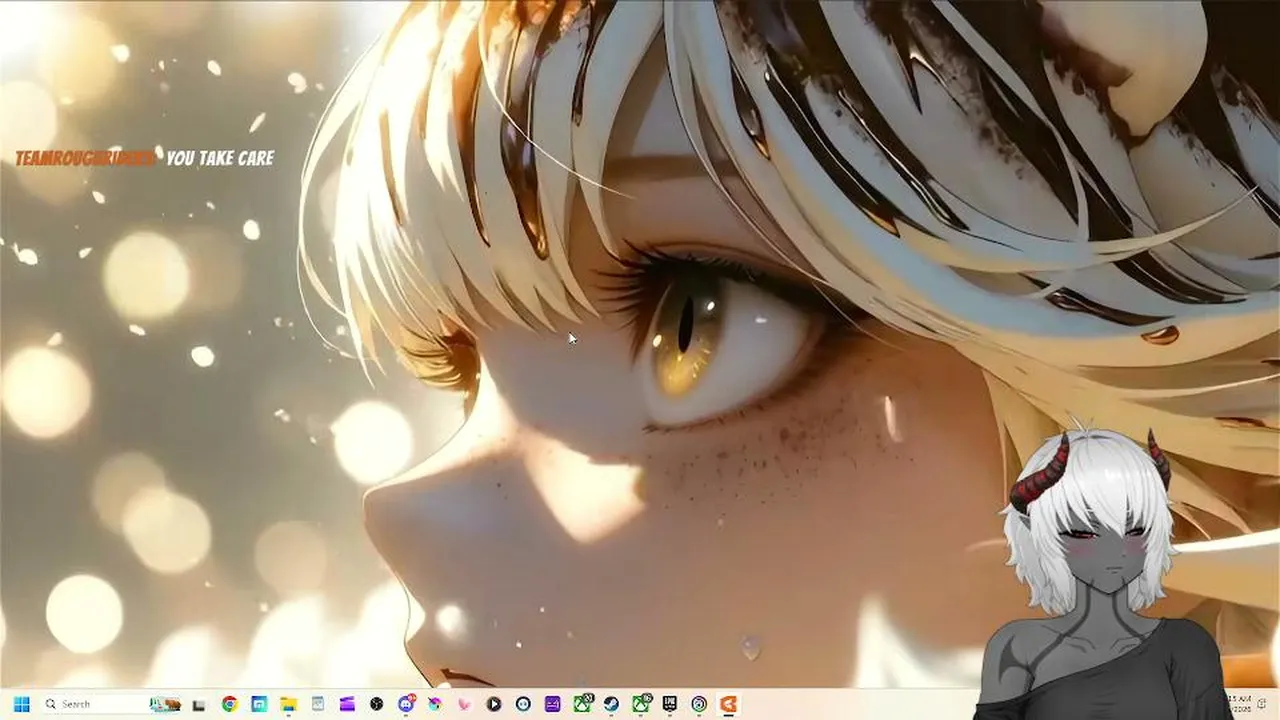This screenshot has width=1280, height=720.
Task: Open Task View on the taskbar
Action: 199,704
